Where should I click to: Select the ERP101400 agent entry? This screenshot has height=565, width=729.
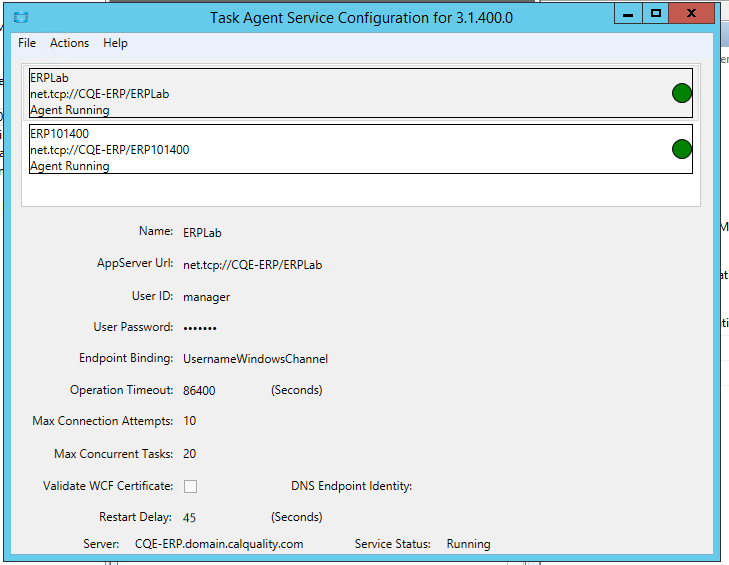361,149
